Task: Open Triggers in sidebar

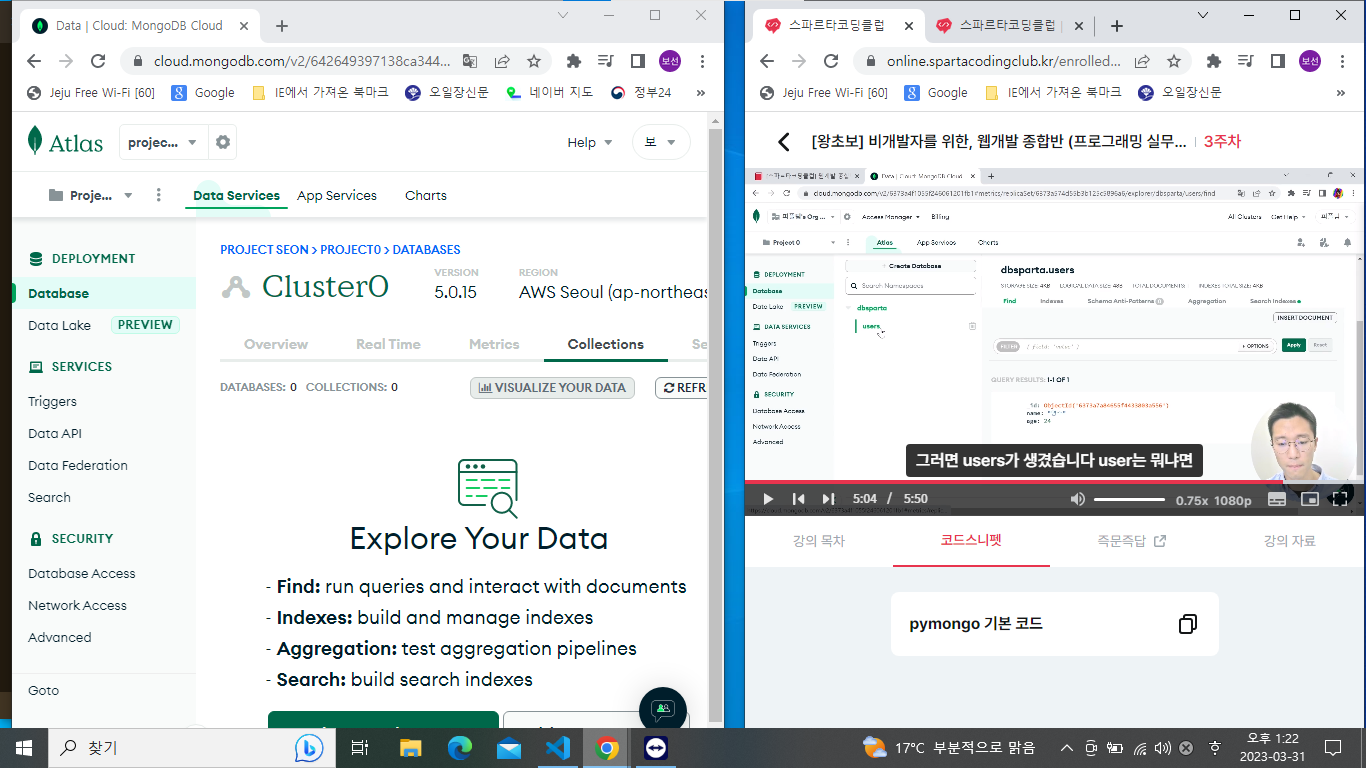Action: [x=52, y=401]
